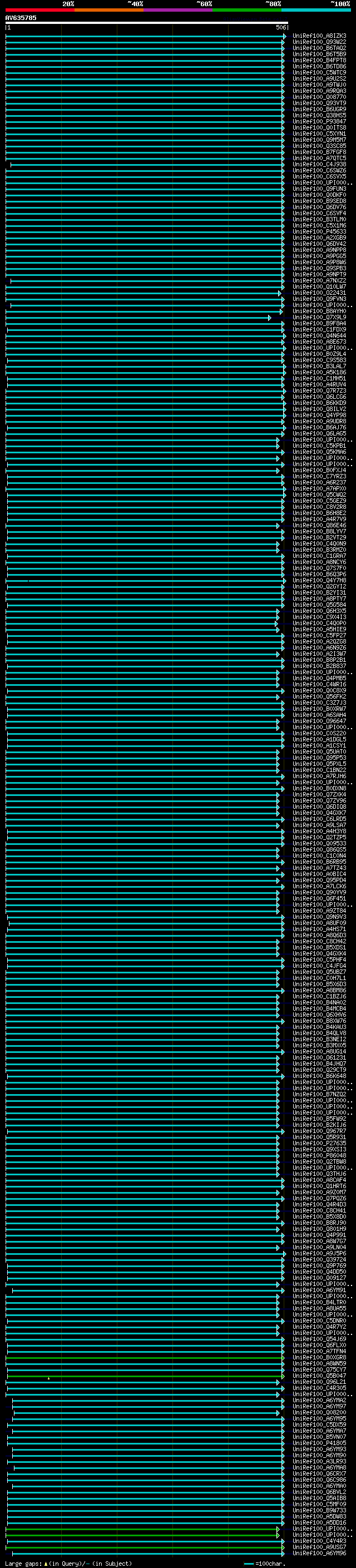Select the UniRef100_P45633 entry
356x1568 pixels.
[x=319, y=232]
